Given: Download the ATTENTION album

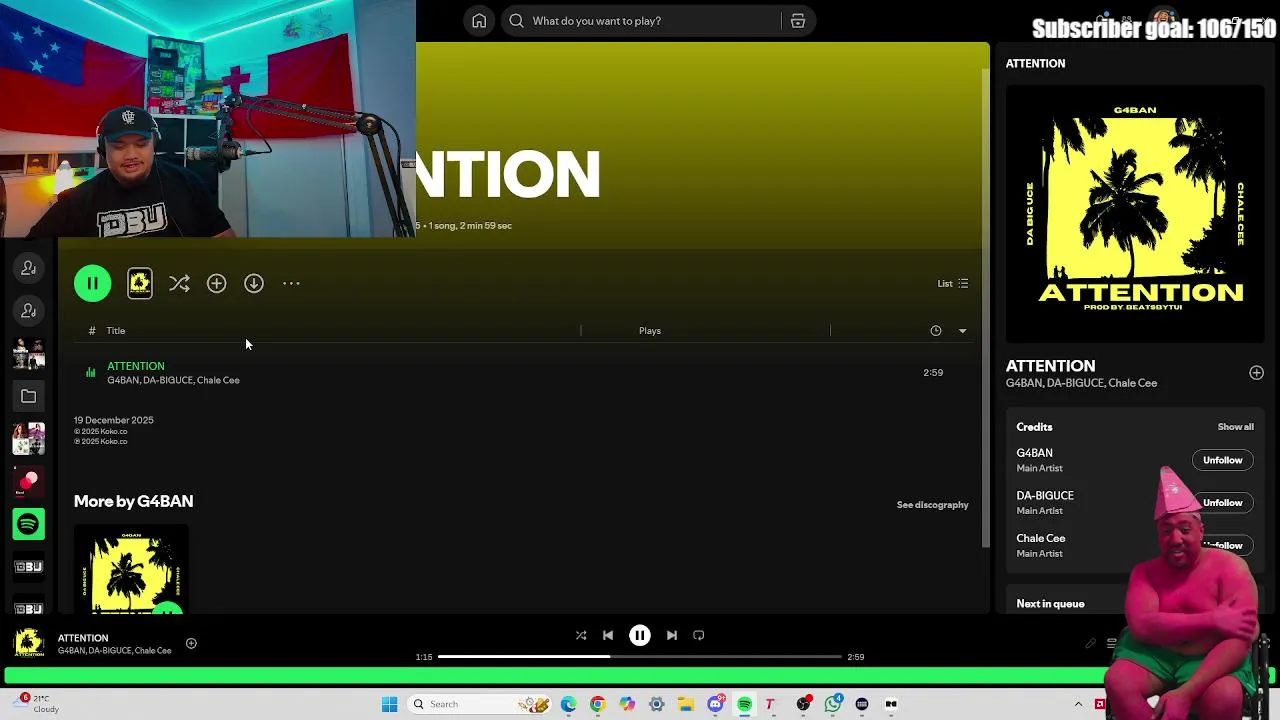Looking at the screenshot, I should [254, 284].
